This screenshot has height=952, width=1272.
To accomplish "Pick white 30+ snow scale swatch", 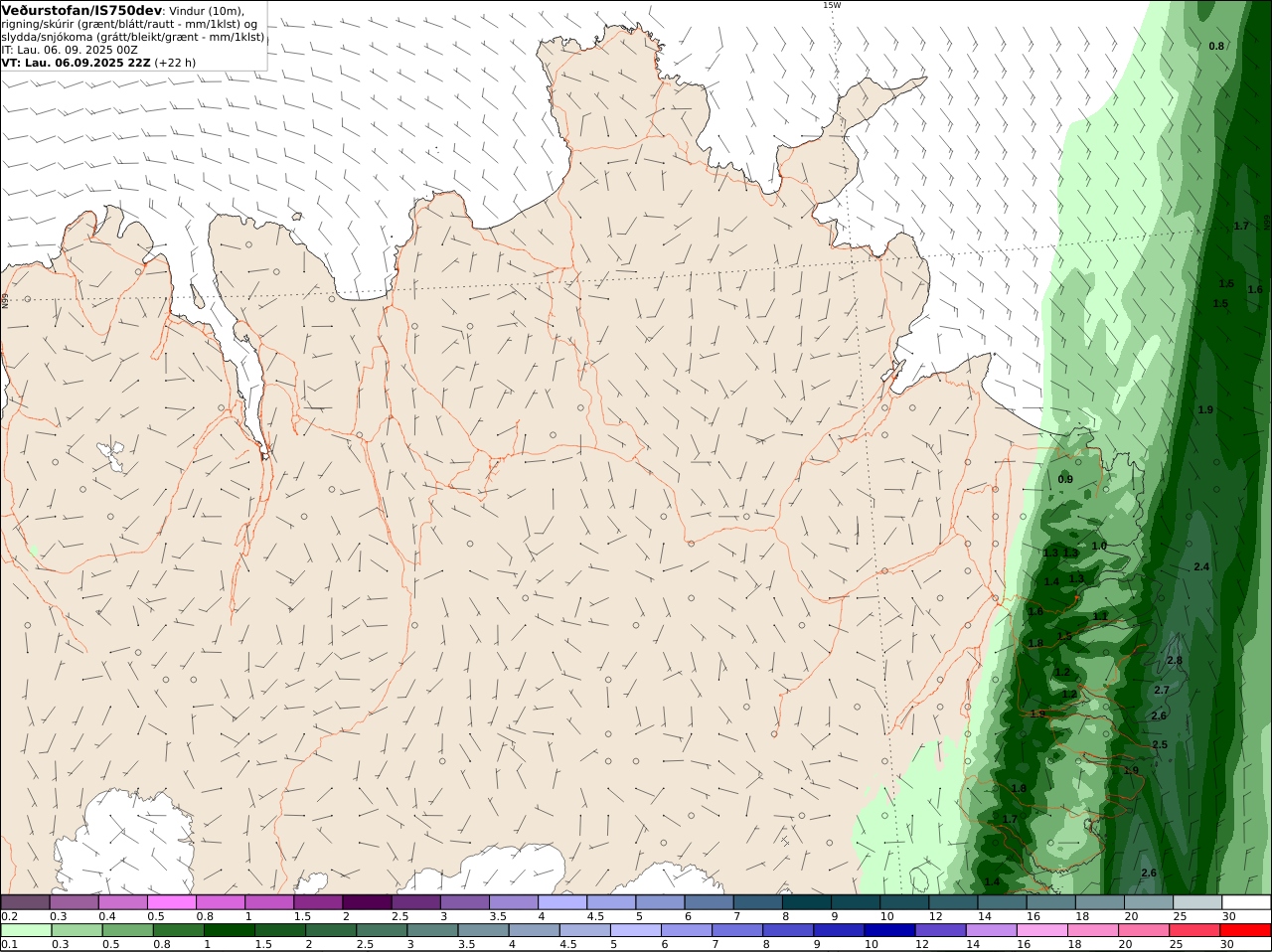I will pyautogui.click(x=1247, y=901).
